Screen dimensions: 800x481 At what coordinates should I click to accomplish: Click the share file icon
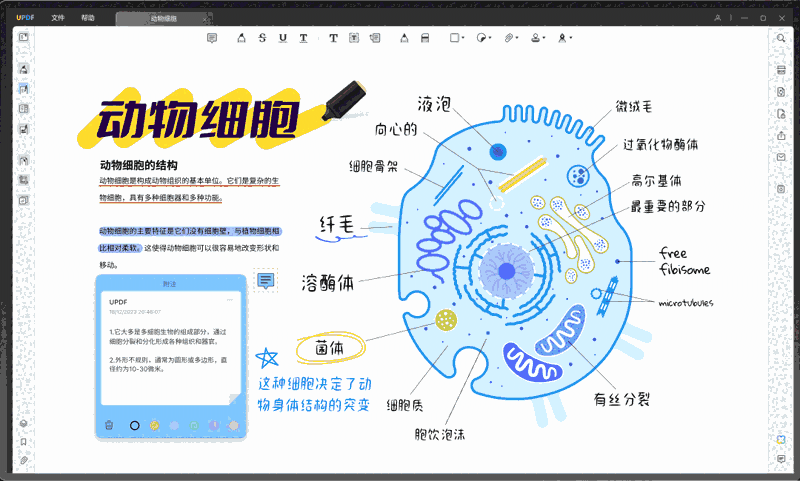[781, 136]
